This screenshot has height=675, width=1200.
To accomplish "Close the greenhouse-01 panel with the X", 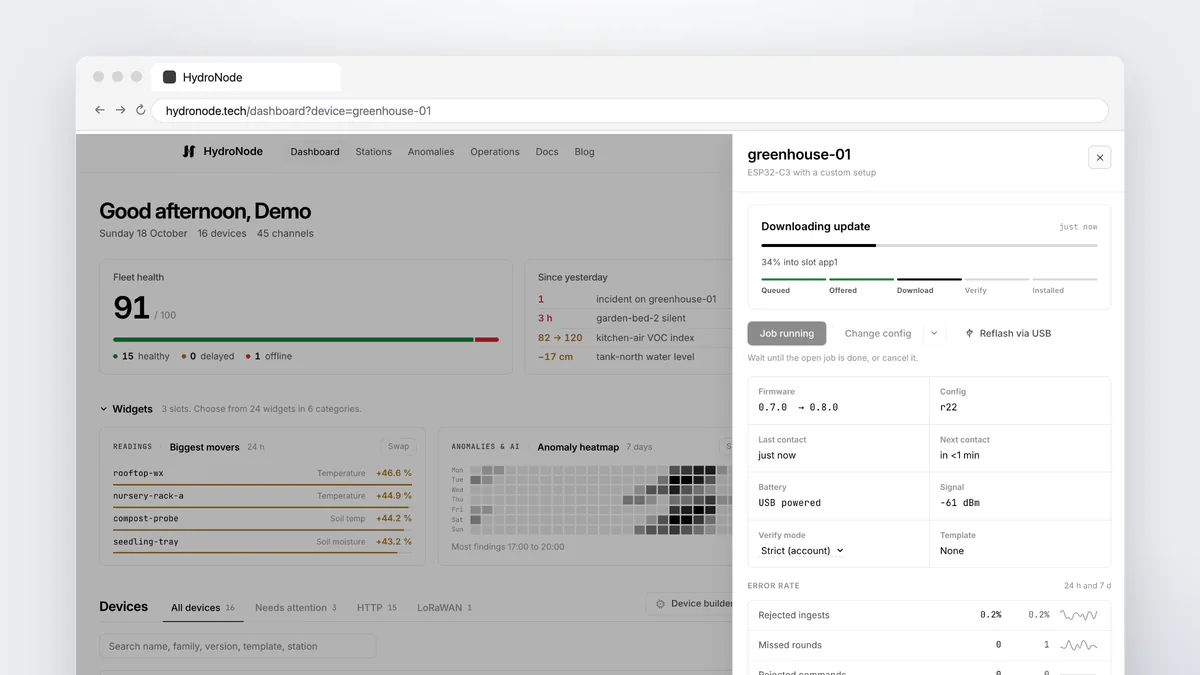I will (1099, 157).
